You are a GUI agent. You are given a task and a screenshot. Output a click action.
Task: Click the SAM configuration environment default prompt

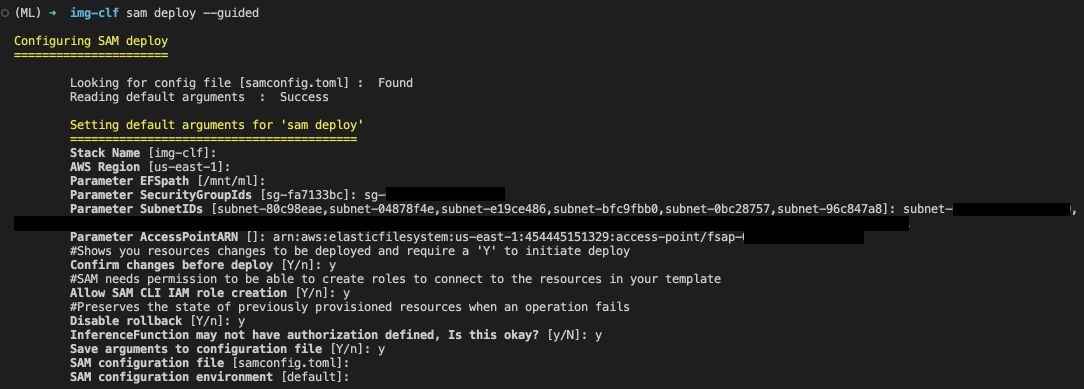[209, 377]
